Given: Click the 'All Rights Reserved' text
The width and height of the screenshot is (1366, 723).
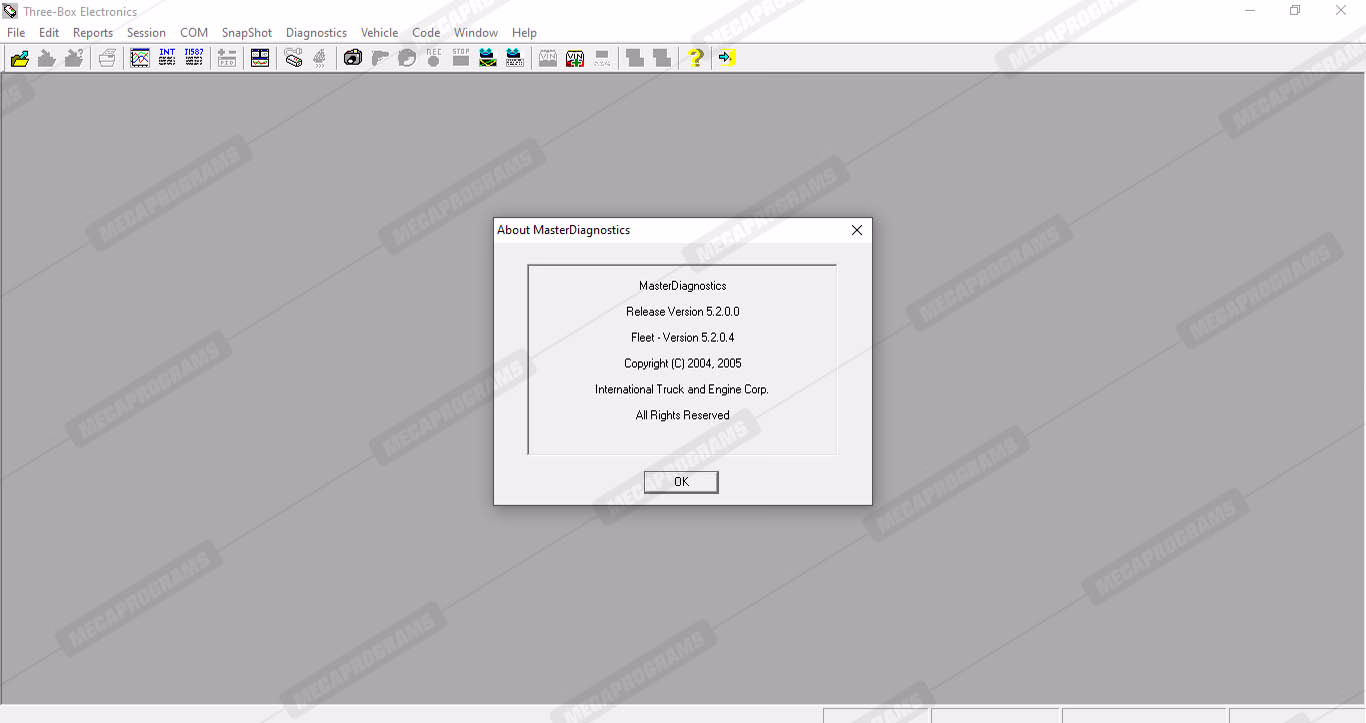Looking at the screenshot, I should point(683,416).
